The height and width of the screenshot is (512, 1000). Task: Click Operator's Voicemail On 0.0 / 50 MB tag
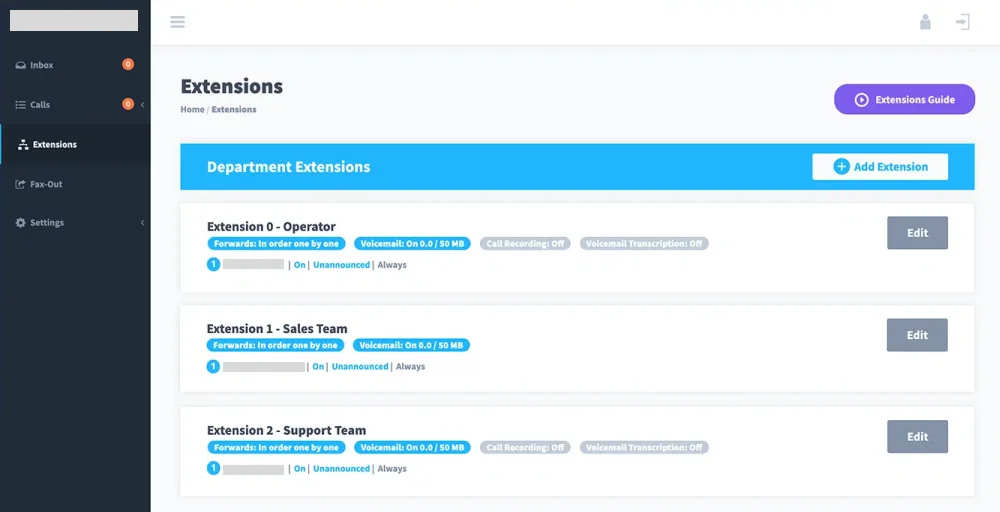tap(413, 244)
